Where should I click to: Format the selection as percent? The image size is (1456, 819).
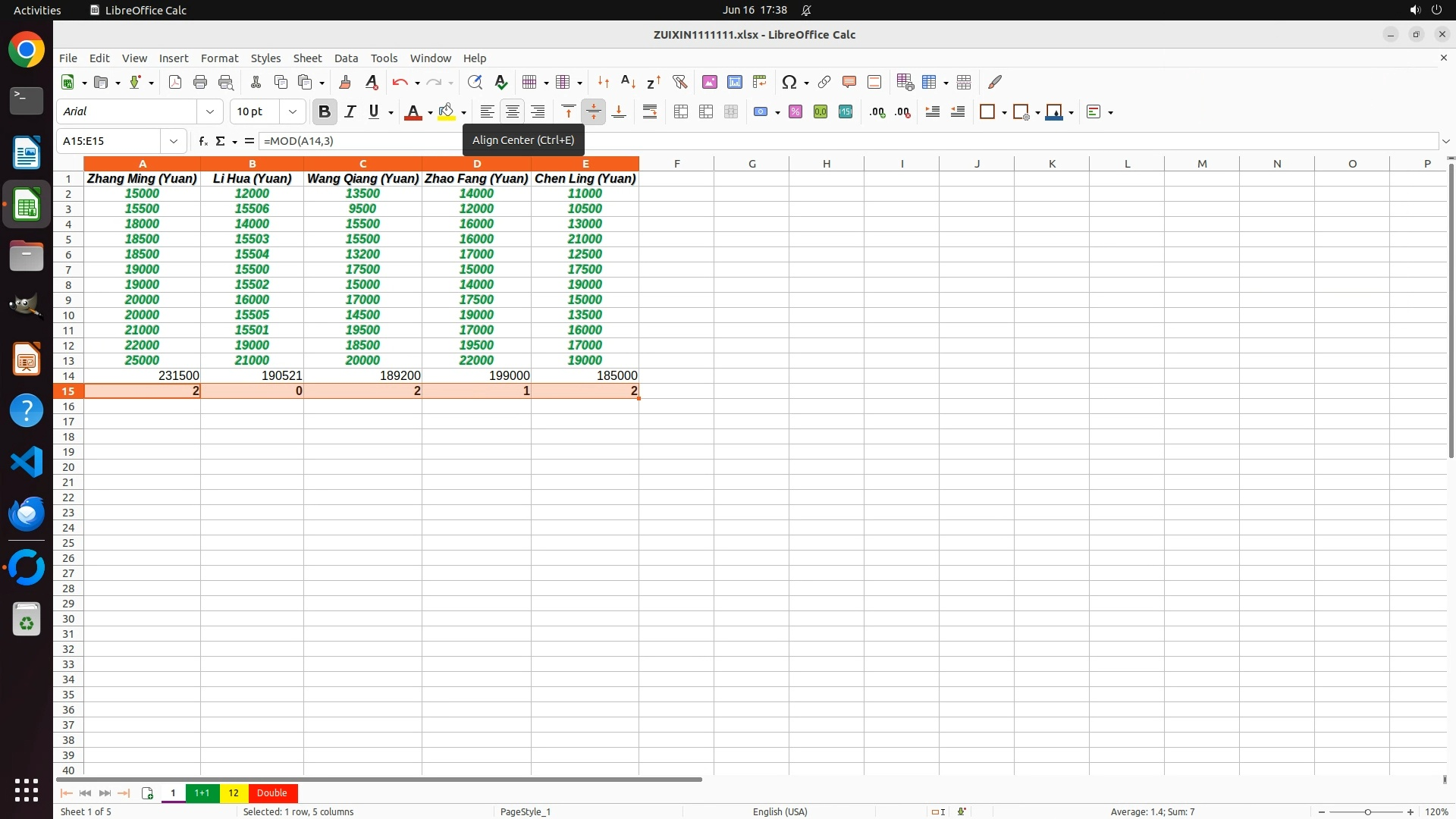point(795,111)
